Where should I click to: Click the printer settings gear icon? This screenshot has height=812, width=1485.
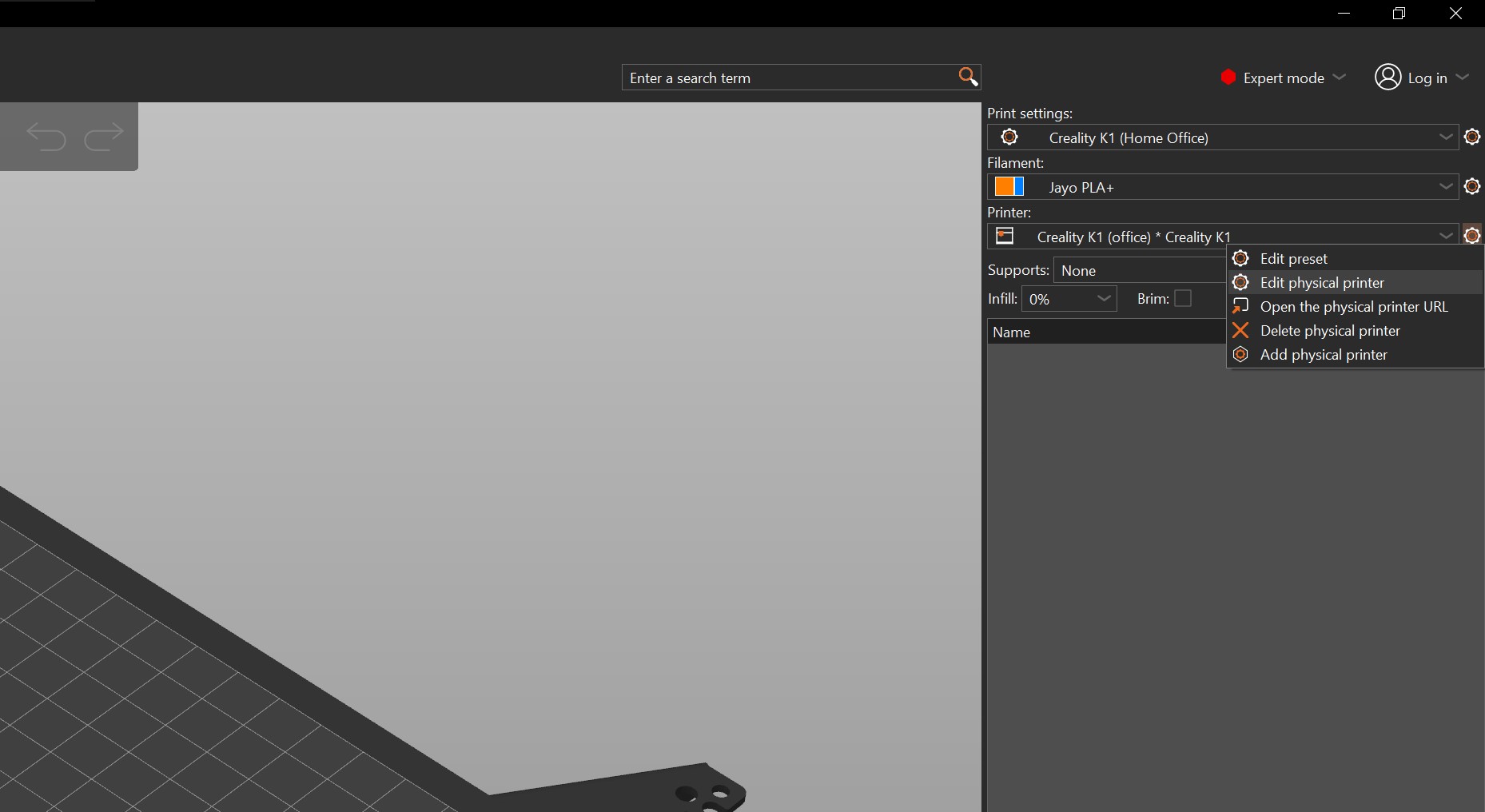pyautogui.click(x=1471, y=236)
